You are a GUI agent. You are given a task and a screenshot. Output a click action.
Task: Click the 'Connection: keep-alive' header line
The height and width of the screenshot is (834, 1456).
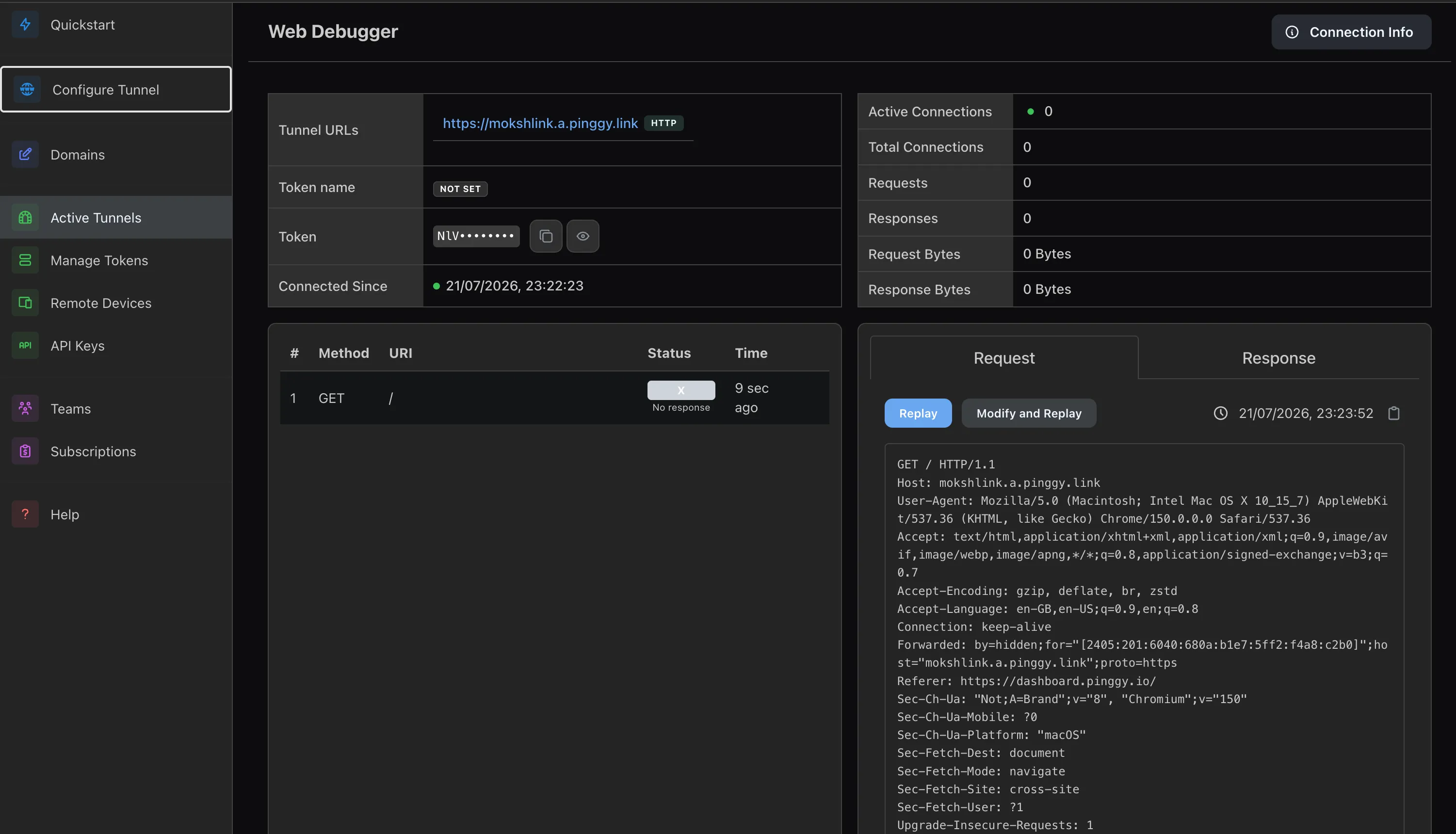pos(974,626)
